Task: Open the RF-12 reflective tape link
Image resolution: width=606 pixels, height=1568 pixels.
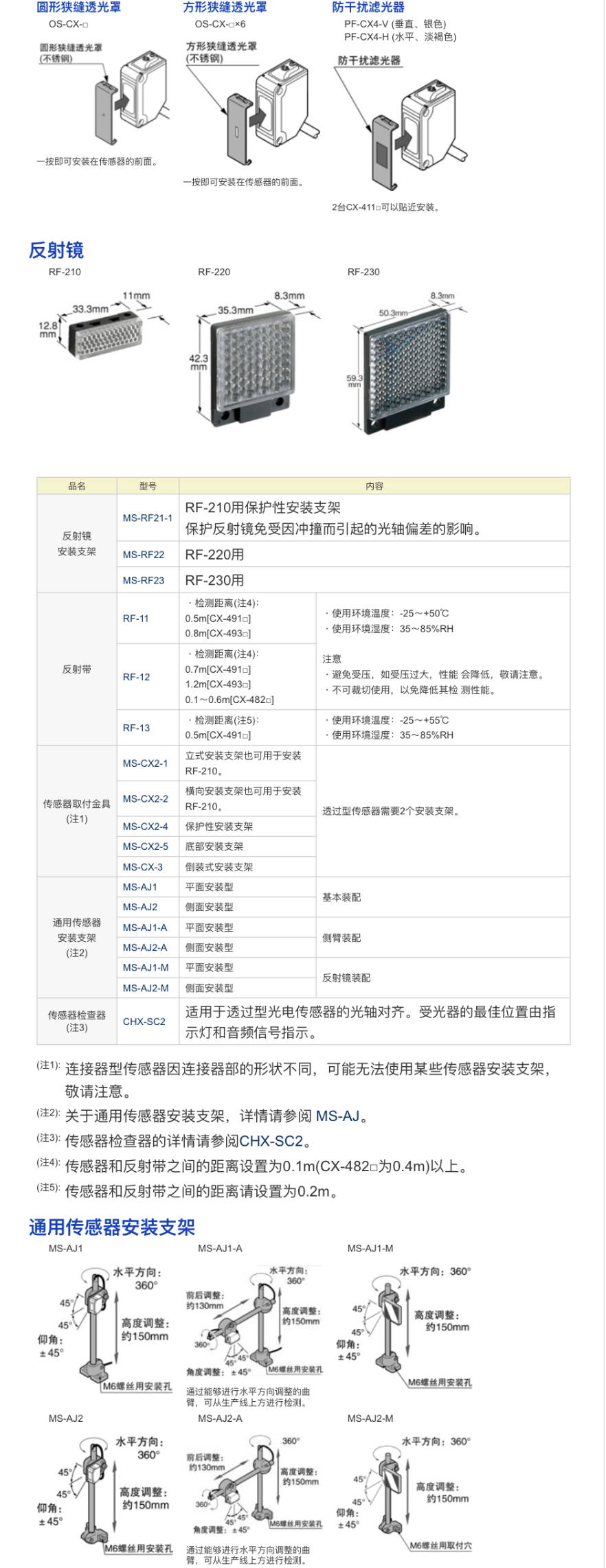Action: (x=136, y=677)
